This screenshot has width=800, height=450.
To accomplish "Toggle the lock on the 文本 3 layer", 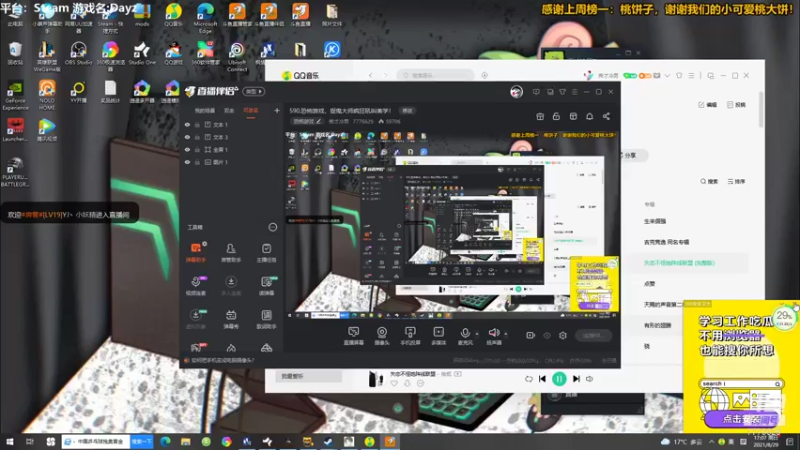I will (x=197, y=137).
